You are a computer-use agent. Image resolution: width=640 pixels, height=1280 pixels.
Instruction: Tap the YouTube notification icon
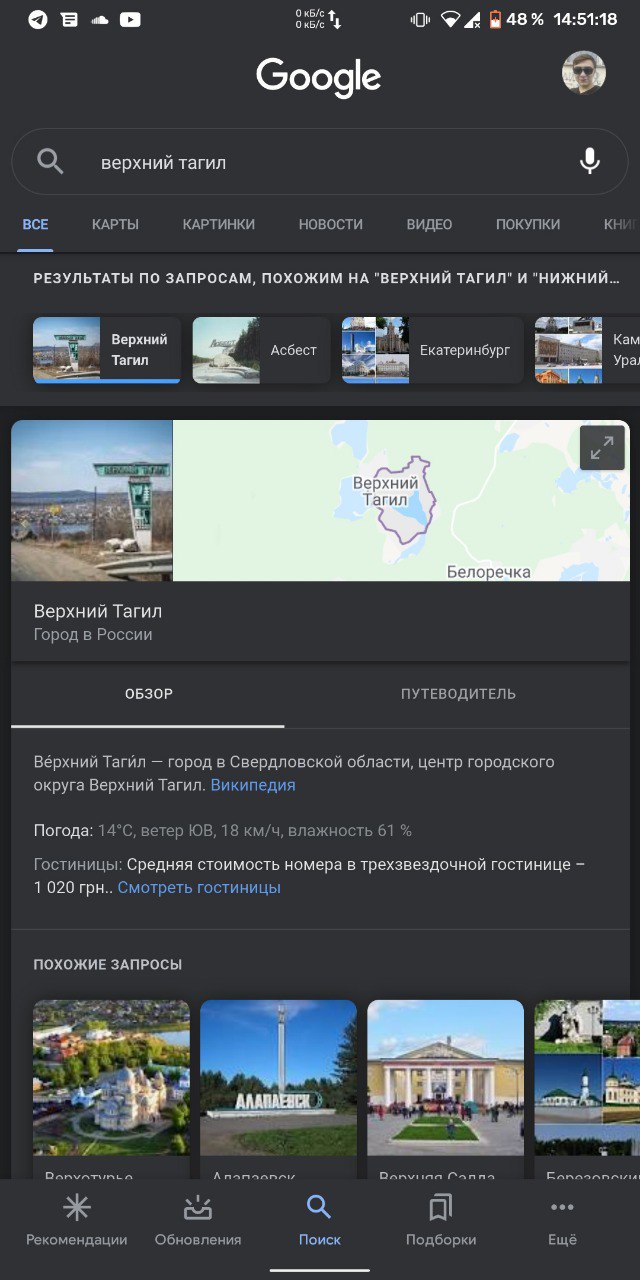tap(130, 19)
